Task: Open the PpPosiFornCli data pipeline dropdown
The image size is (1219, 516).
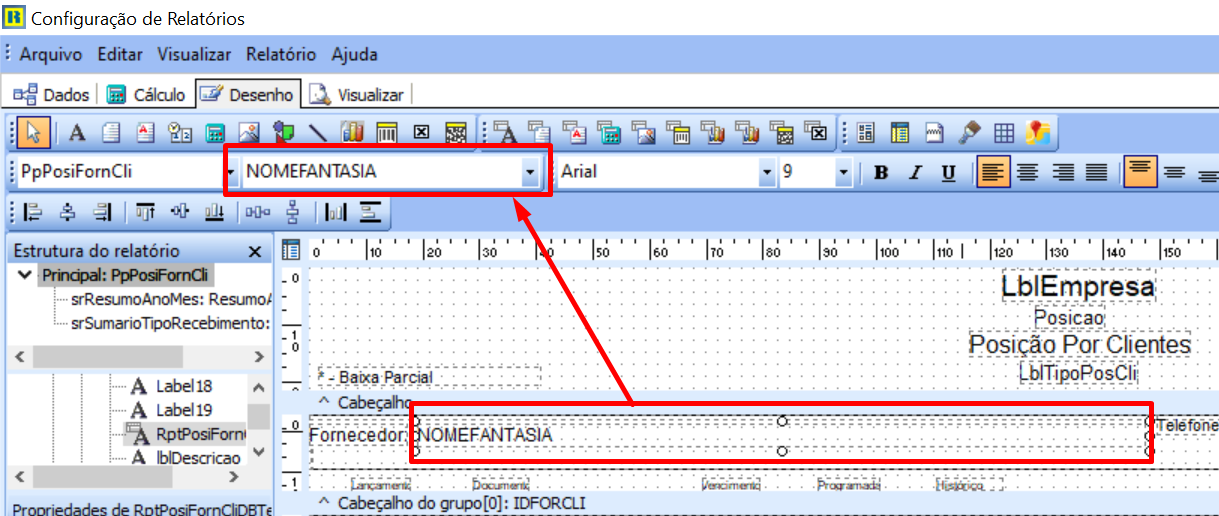Action: point(231,172)
